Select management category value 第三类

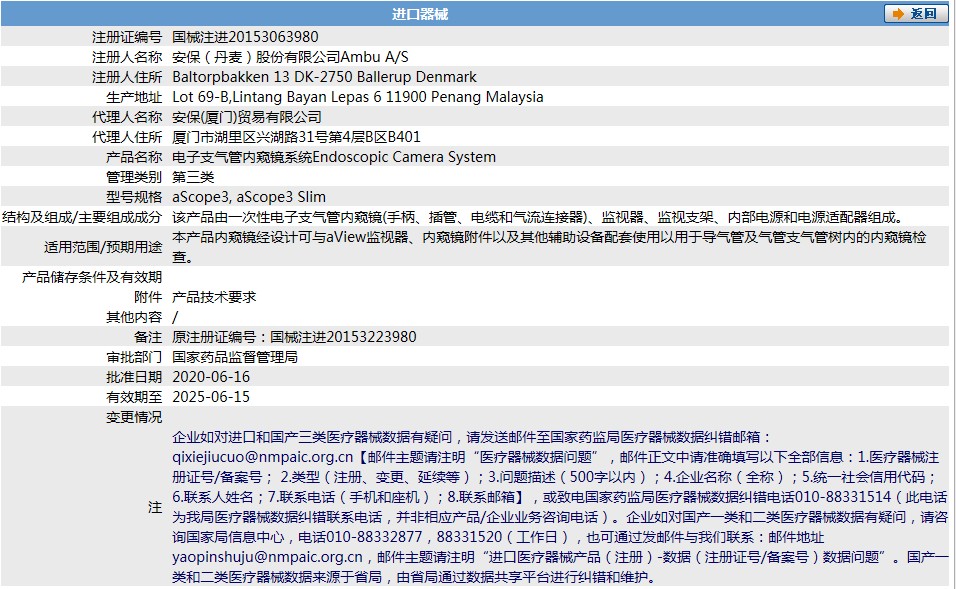[x=193, y=177]
